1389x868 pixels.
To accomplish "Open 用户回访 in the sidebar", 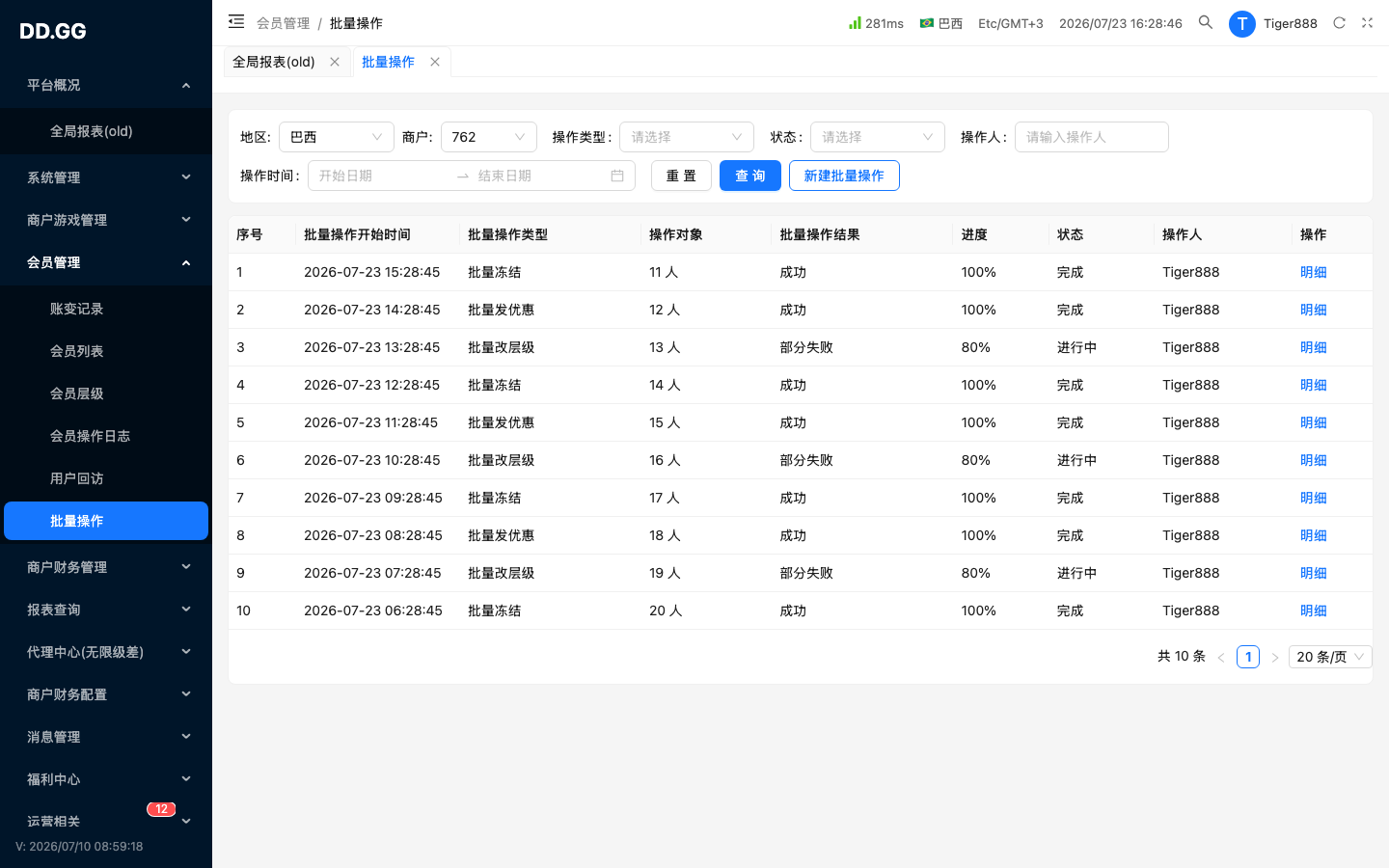I will [106, 478].
